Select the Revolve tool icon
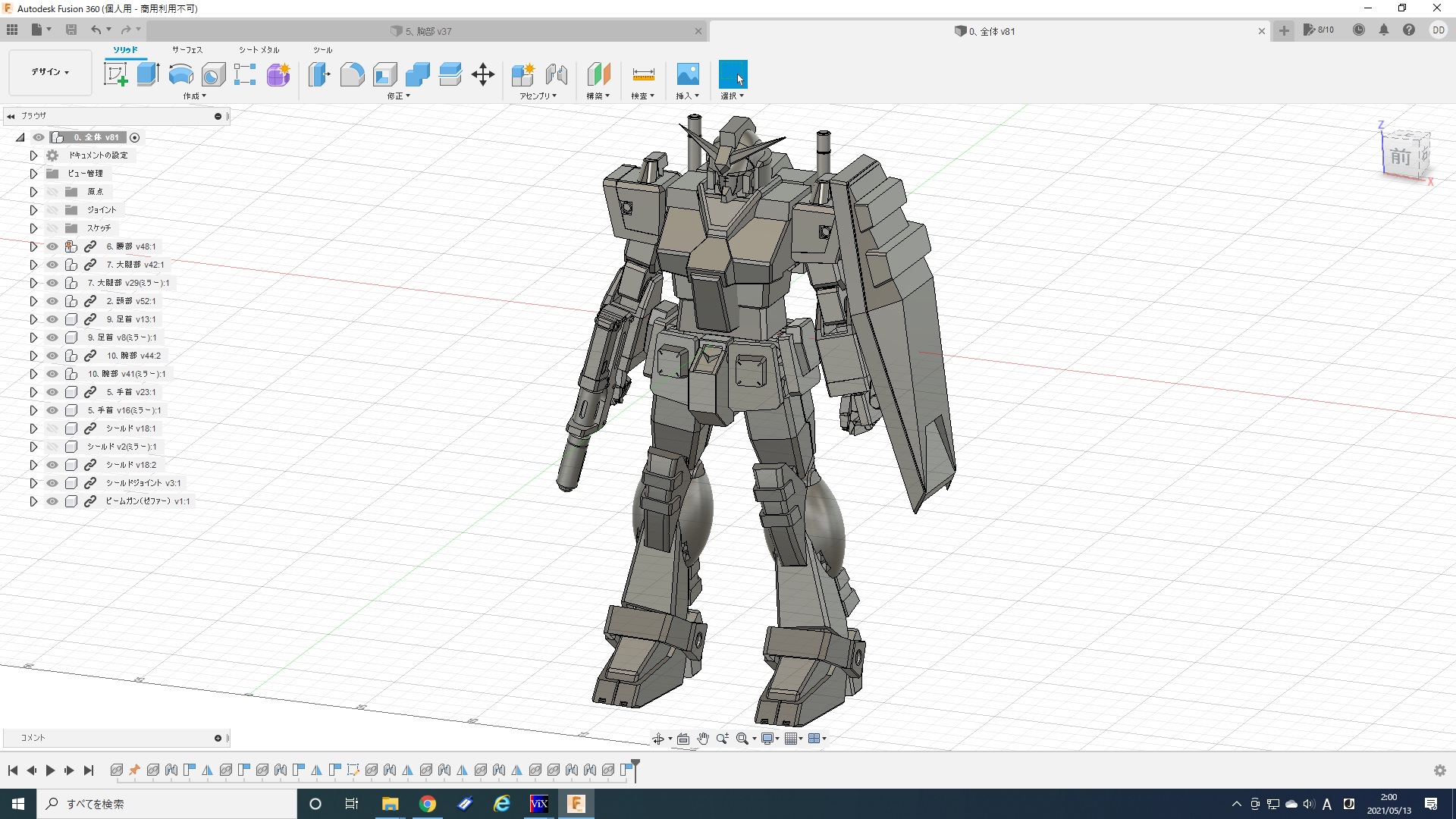1456x819 pixels. (180, 74)
